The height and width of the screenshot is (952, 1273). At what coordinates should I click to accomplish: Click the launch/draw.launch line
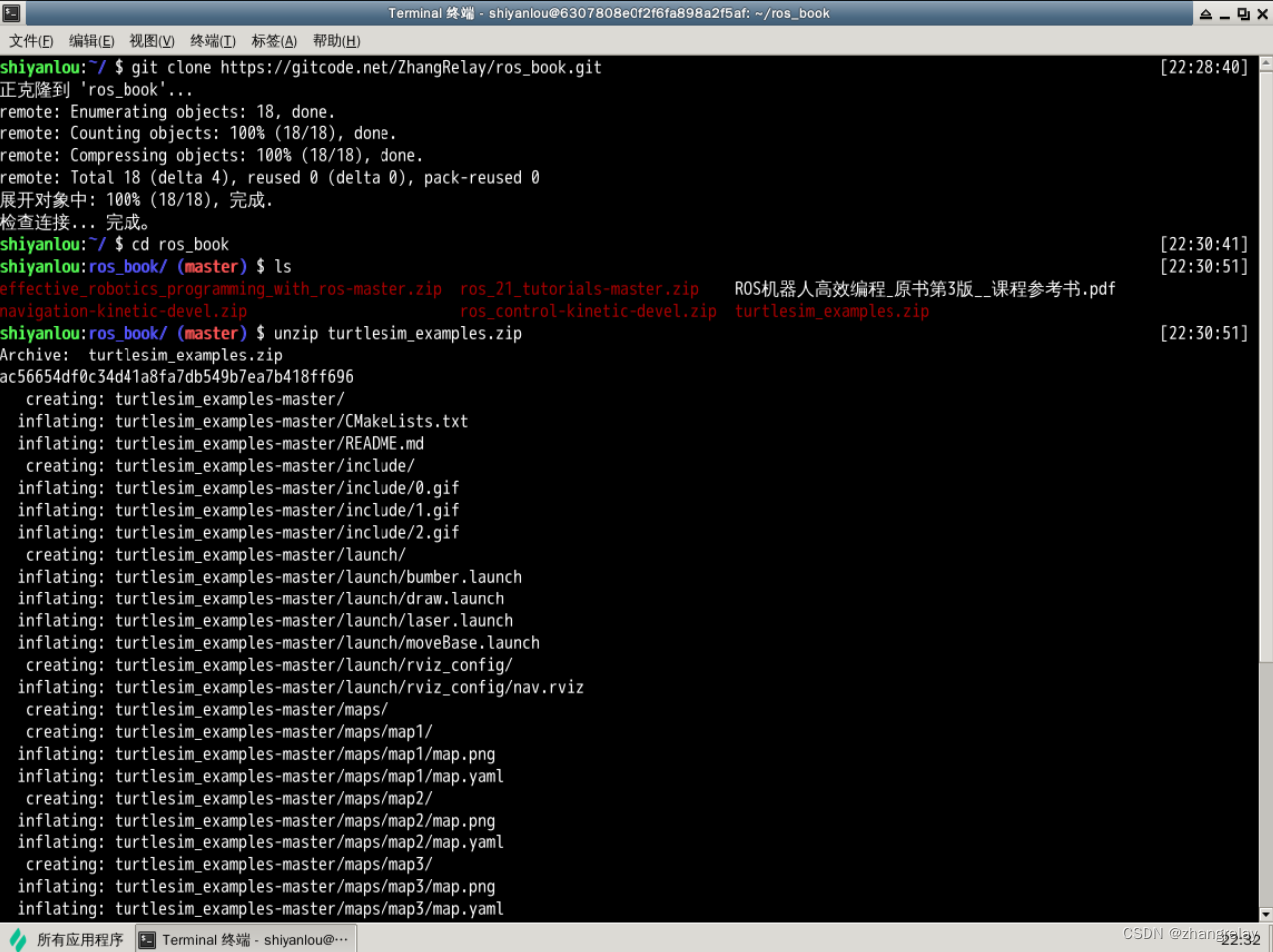[260, 598]
